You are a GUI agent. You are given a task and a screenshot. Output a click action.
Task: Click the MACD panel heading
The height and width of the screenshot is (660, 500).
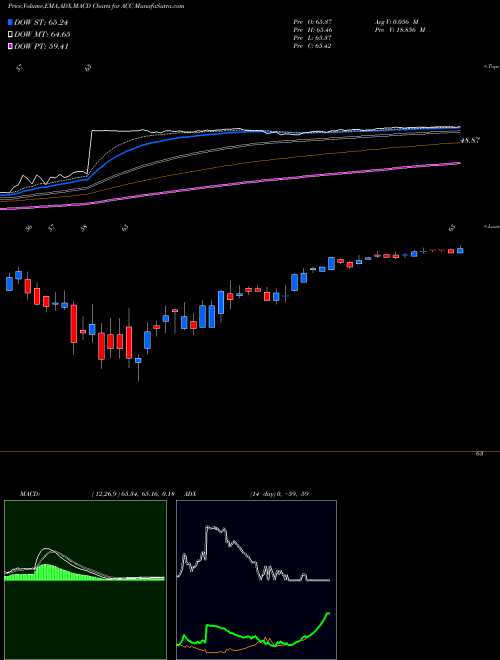coord(29,494)
